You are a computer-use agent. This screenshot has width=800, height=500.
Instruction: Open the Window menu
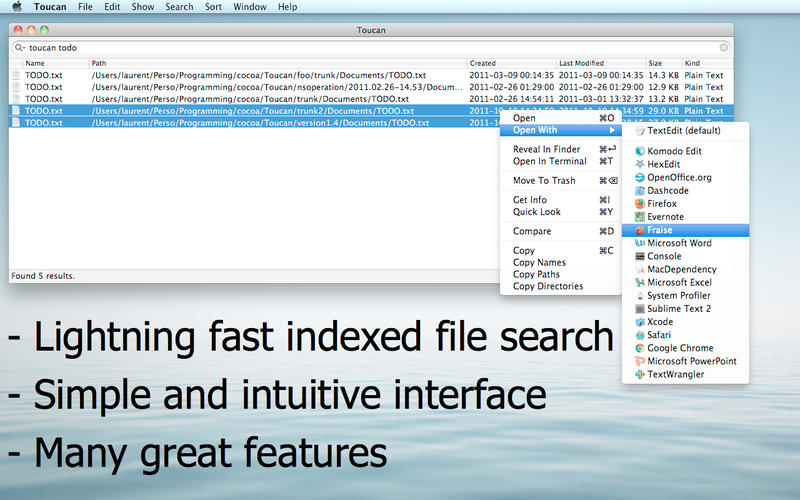(249, 7)
